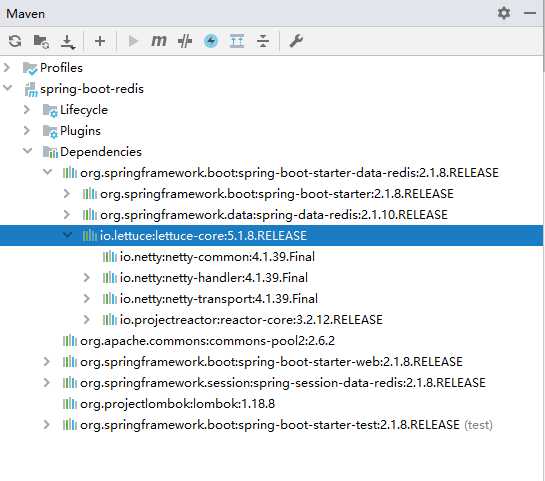
Task: Select org.apache.commons:commons-pool2:2.6.2
Action: [x=208, y=341]
